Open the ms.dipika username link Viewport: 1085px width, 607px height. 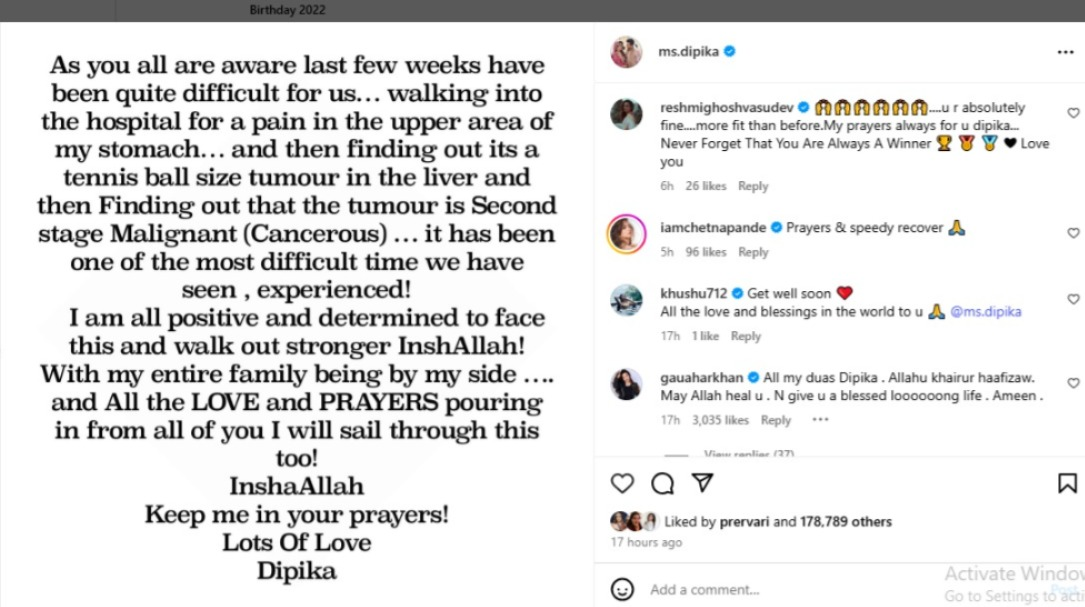click(689, 51)
